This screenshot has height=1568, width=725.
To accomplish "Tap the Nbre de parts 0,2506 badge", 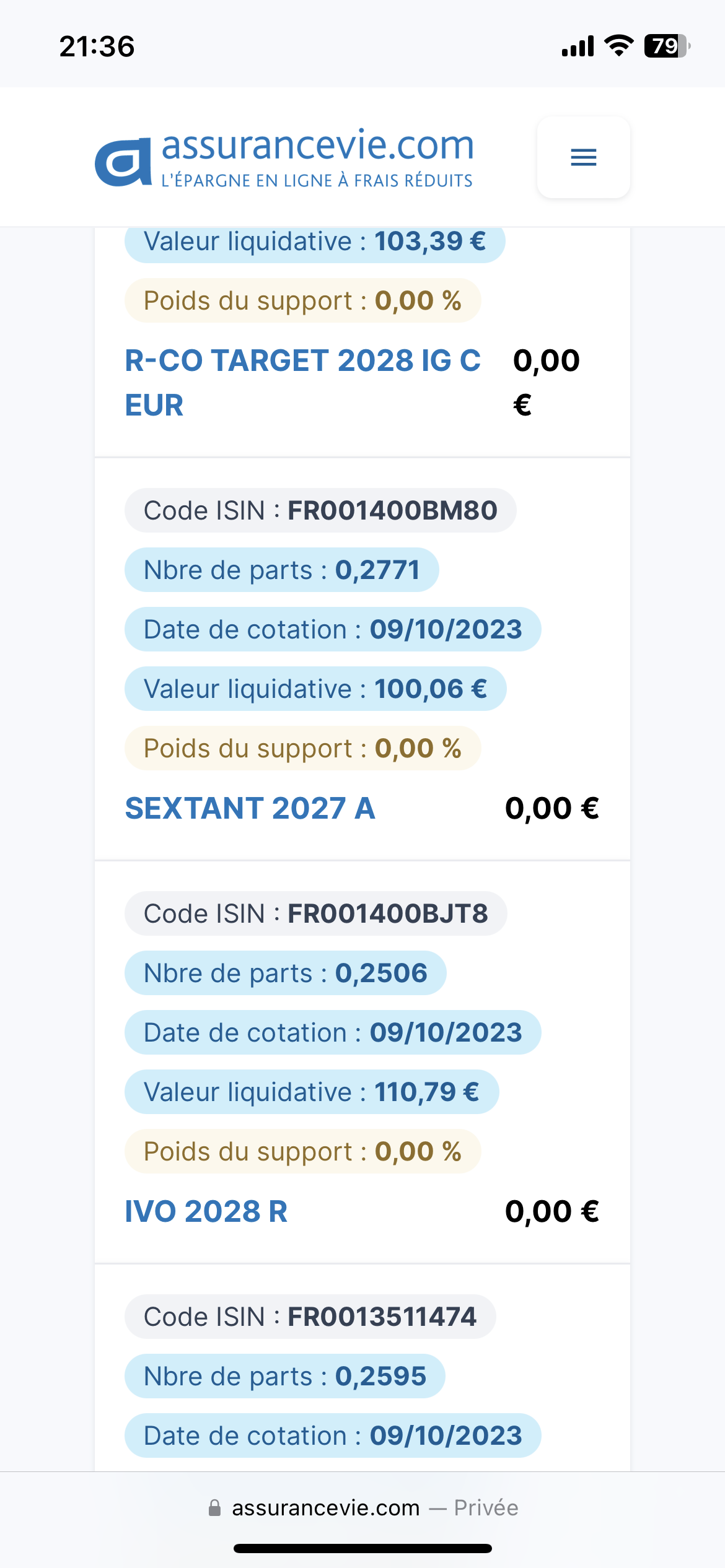I will 286,973.
